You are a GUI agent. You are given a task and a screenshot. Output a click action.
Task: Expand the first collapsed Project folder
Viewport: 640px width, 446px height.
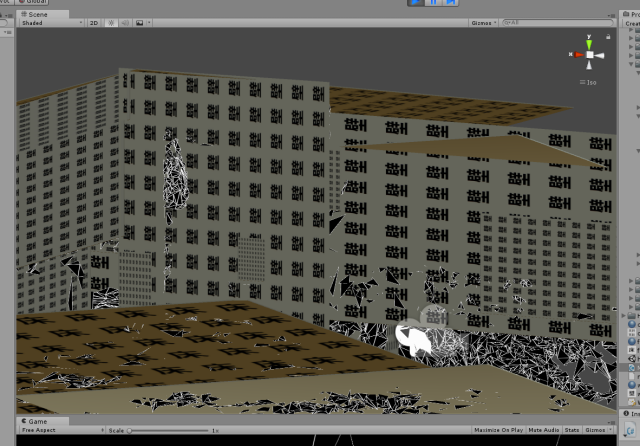point(631,30)
